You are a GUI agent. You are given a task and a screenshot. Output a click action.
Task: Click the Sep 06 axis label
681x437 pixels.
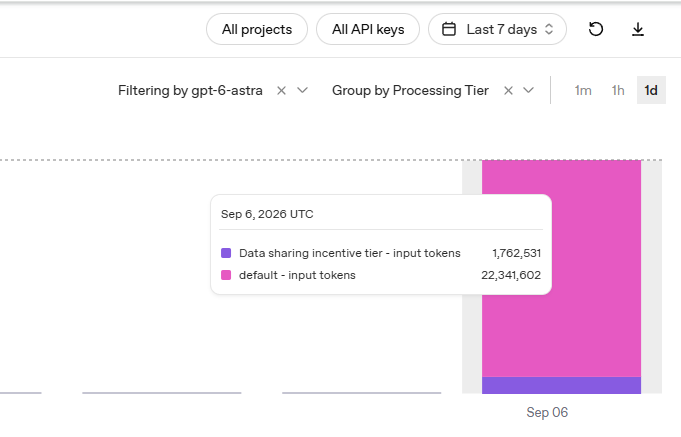547,412
